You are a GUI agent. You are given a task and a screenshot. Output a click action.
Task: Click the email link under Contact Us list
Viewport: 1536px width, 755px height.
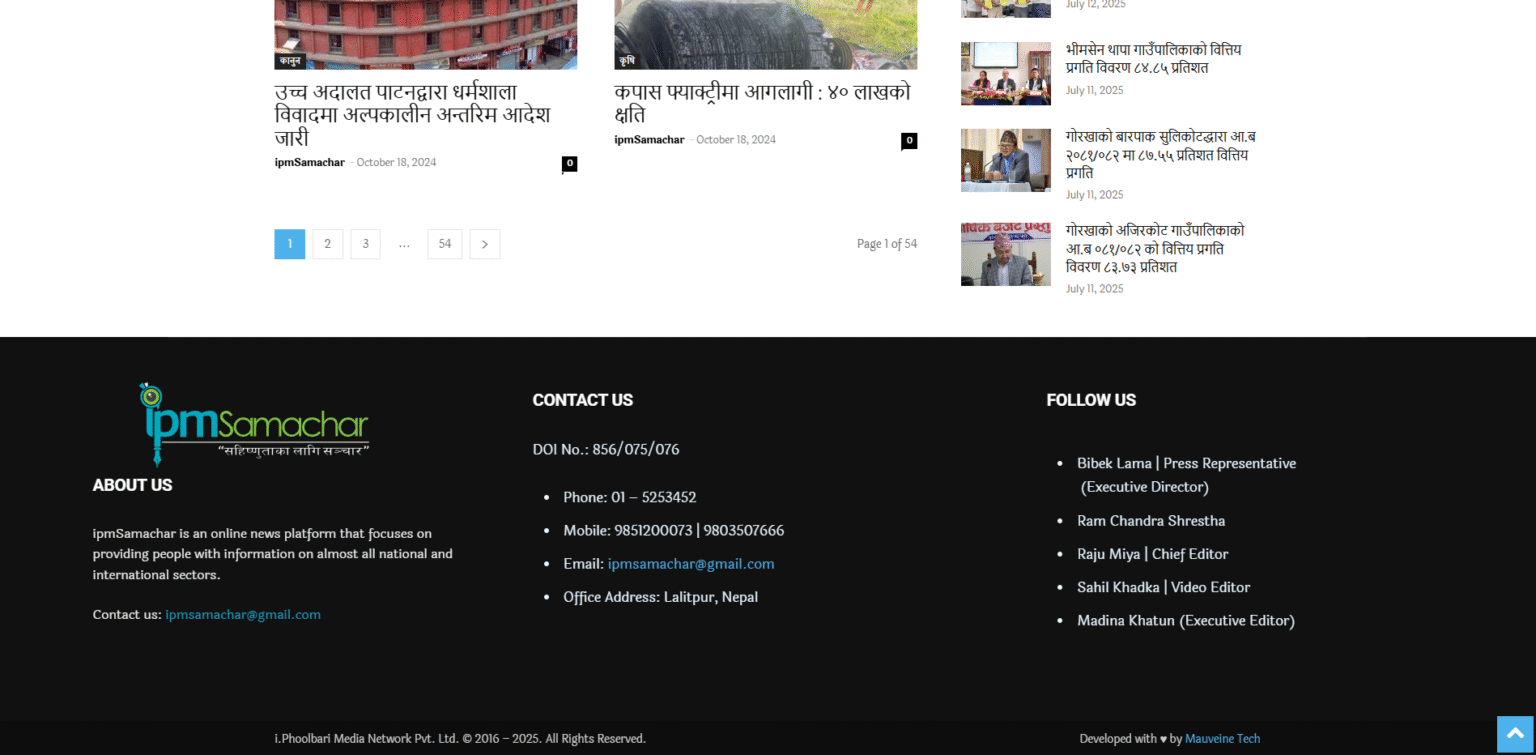tap(691, 564)
